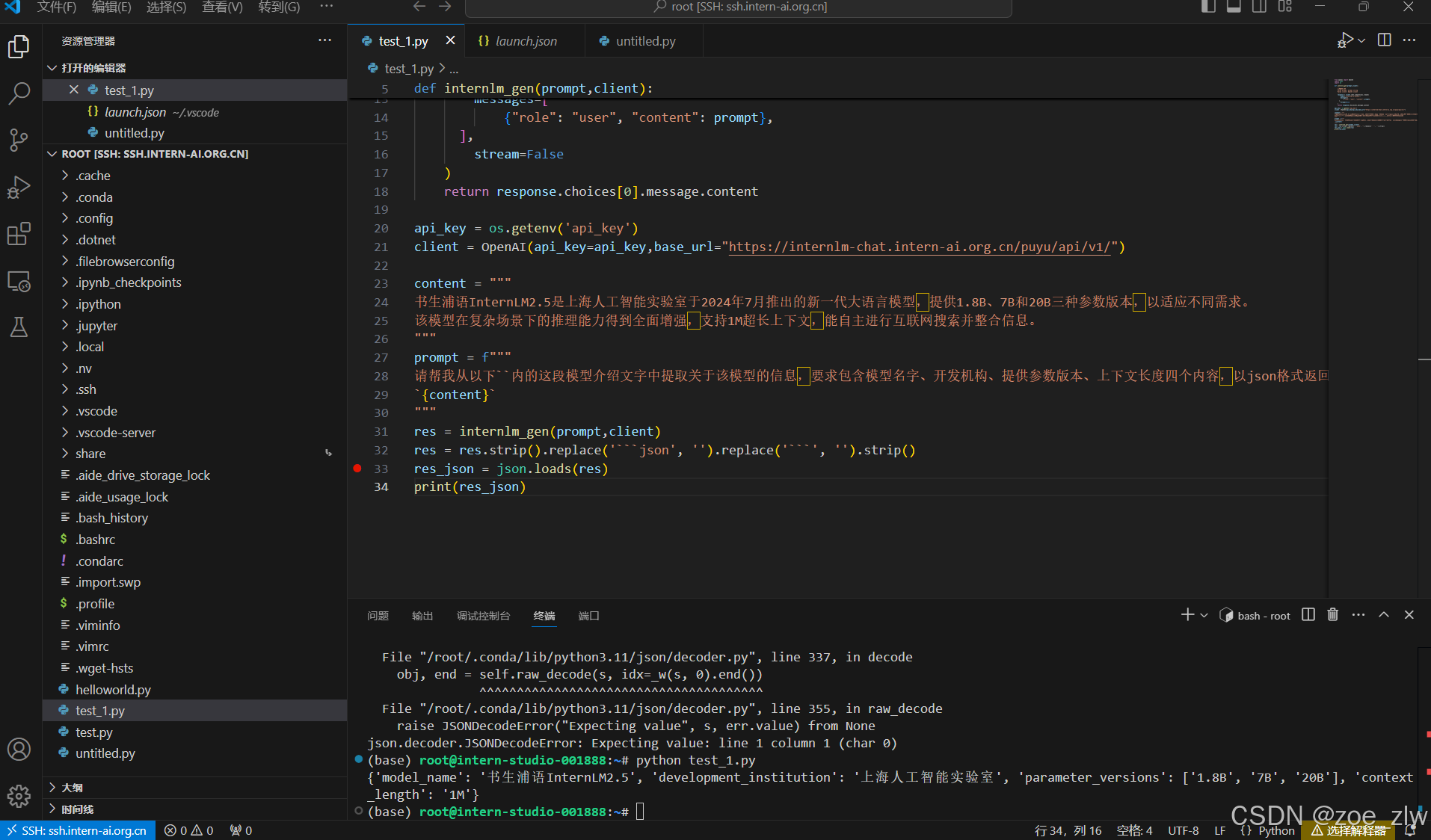Open the Accounts icon in activity bar
Screen dimensions: 1431x840
pyautogui.click(x=19, y=749)
